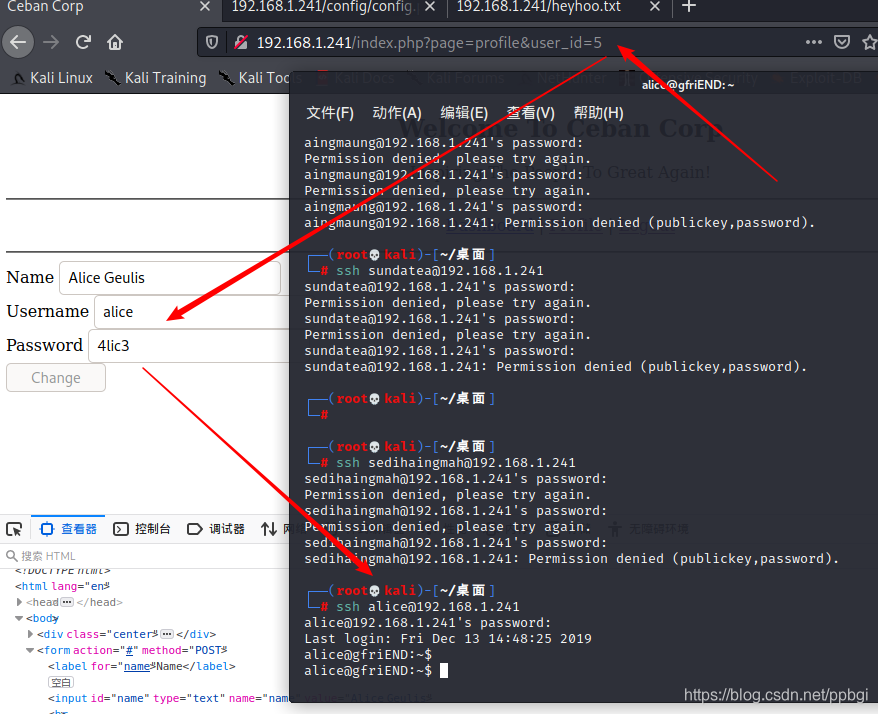Open the terminal 帮助(H) menu
Image resolution: width=878 pixels, height=714 pixels.
point(599,113)
